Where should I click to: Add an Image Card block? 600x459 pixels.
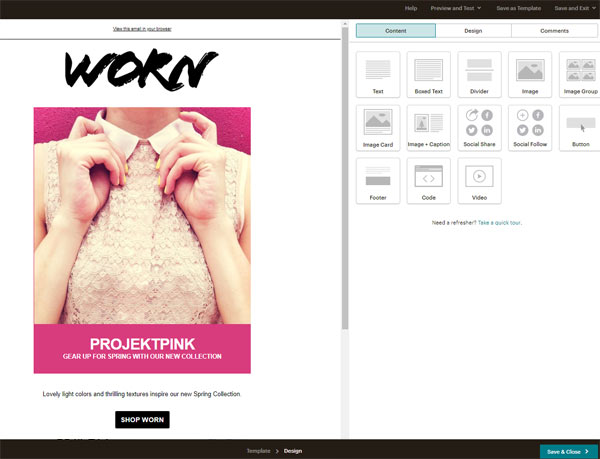pyautogui.click(x=378, y=127)
